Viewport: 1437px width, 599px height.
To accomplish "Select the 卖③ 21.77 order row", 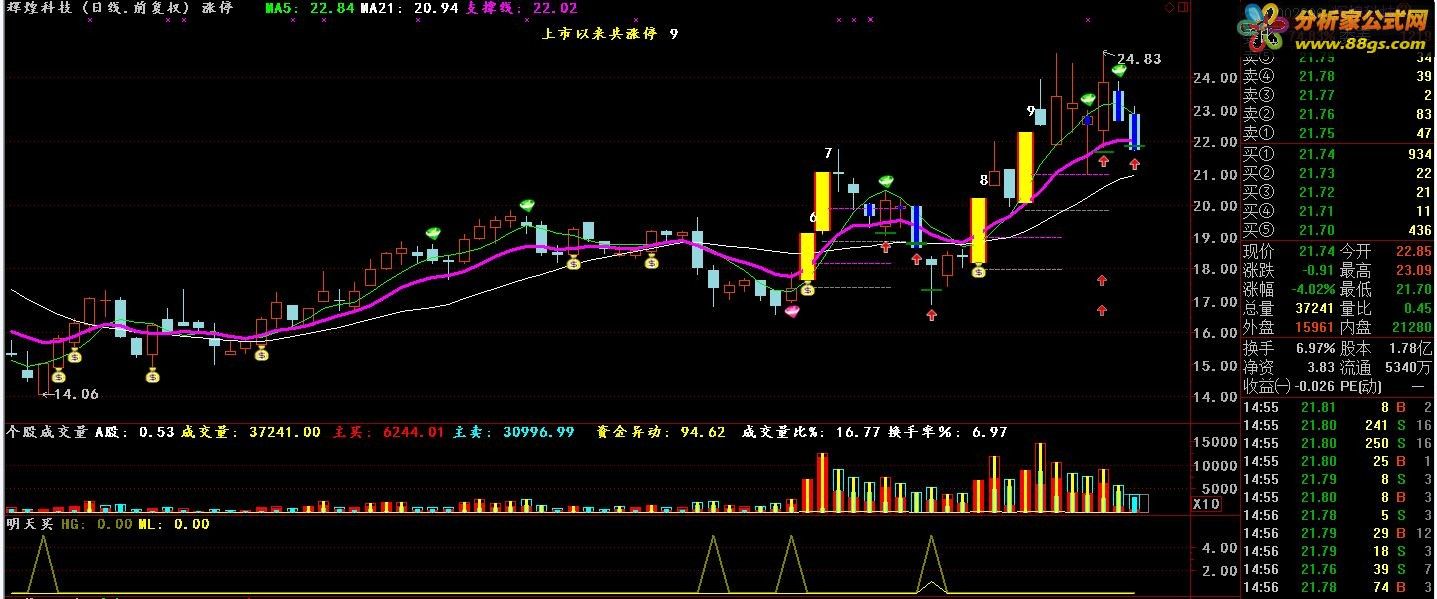I will pos(1337,95).
